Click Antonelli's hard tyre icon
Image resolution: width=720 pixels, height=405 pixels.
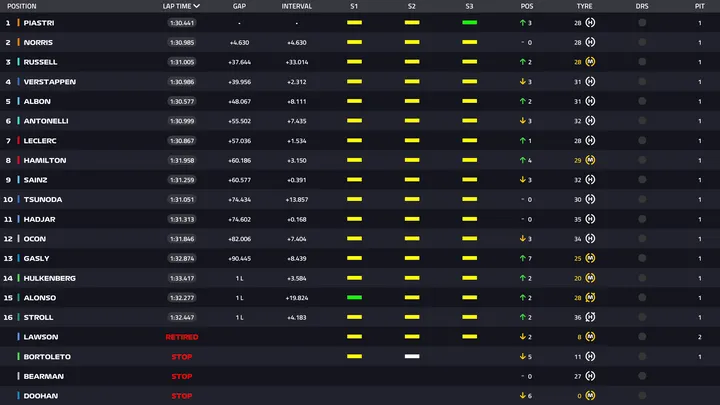point(590,121)
